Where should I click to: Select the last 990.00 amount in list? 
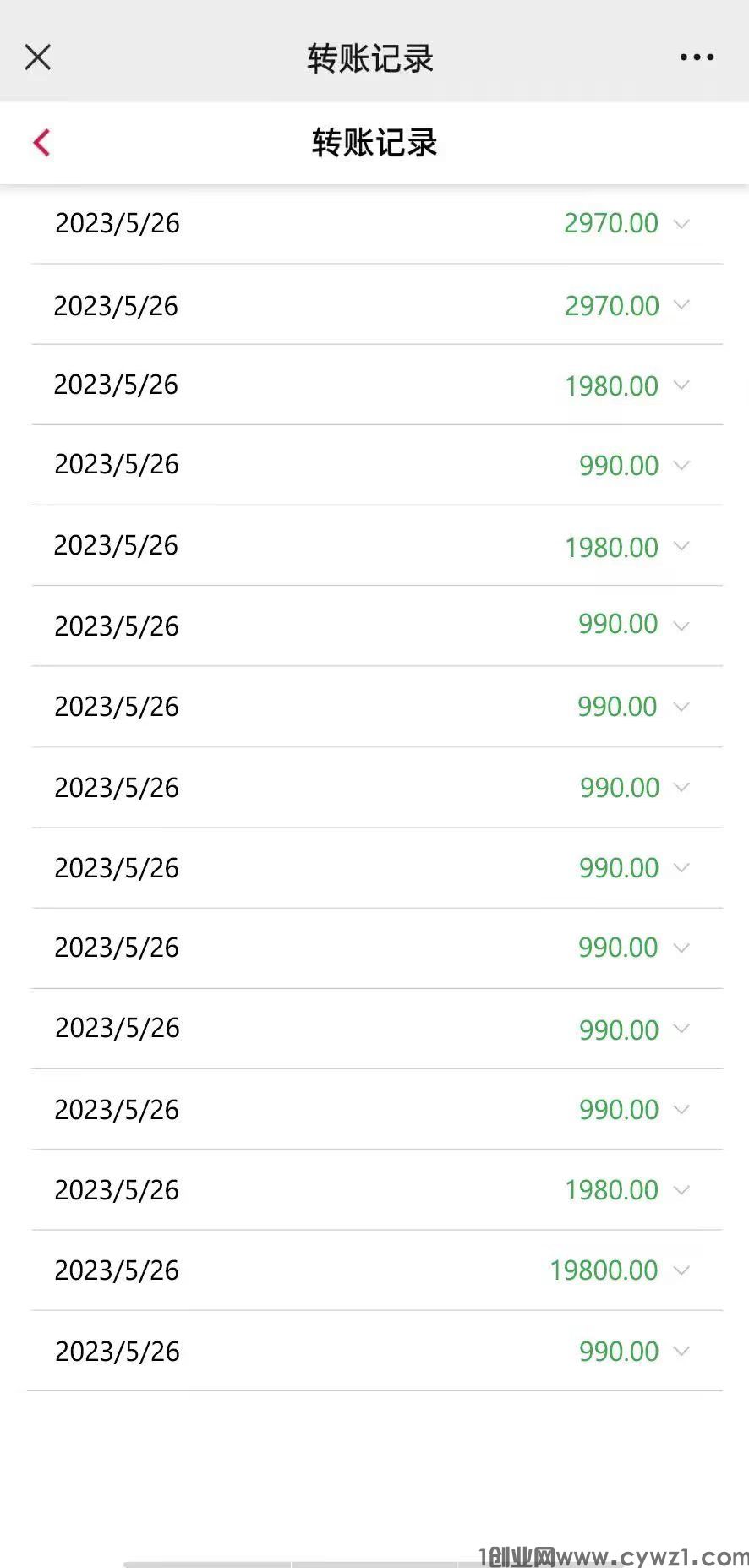(x=619, y=1352)
